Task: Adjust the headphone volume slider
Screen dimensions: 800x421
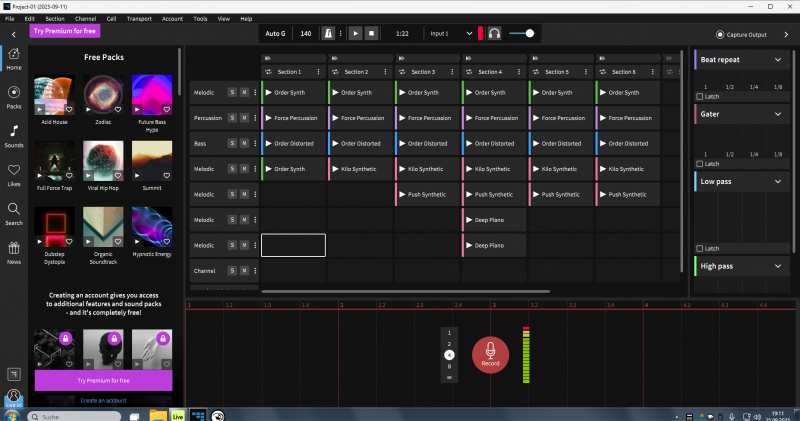Action: [x=529, y=33]
